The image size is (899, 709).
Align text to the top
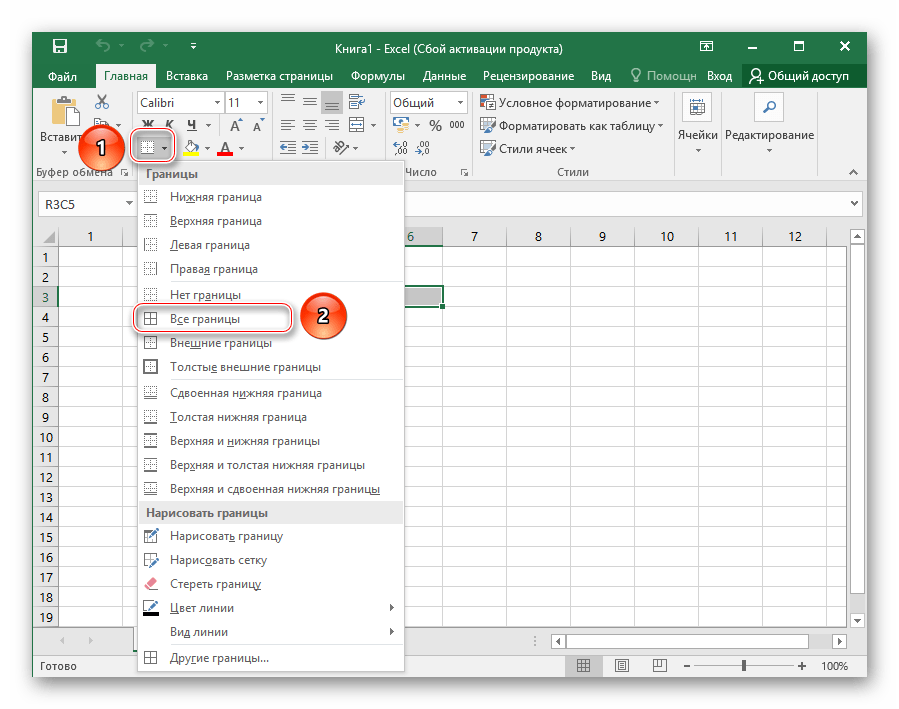coord(288,101)
